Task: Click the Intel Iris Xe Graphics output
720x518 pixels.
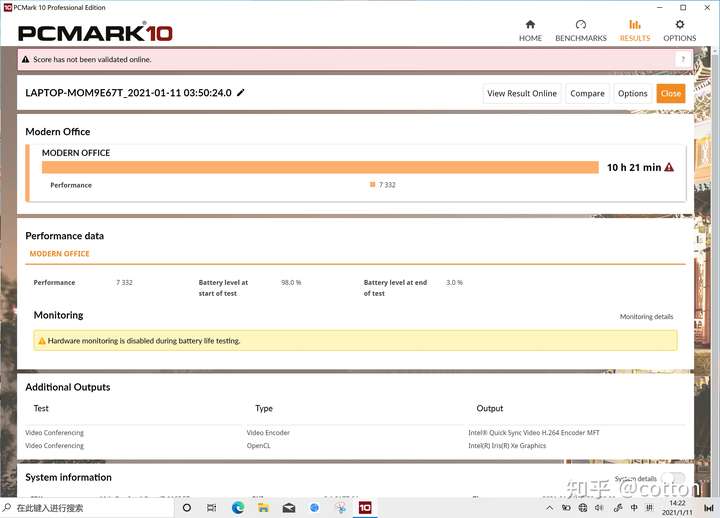Action: coord(507,445)
